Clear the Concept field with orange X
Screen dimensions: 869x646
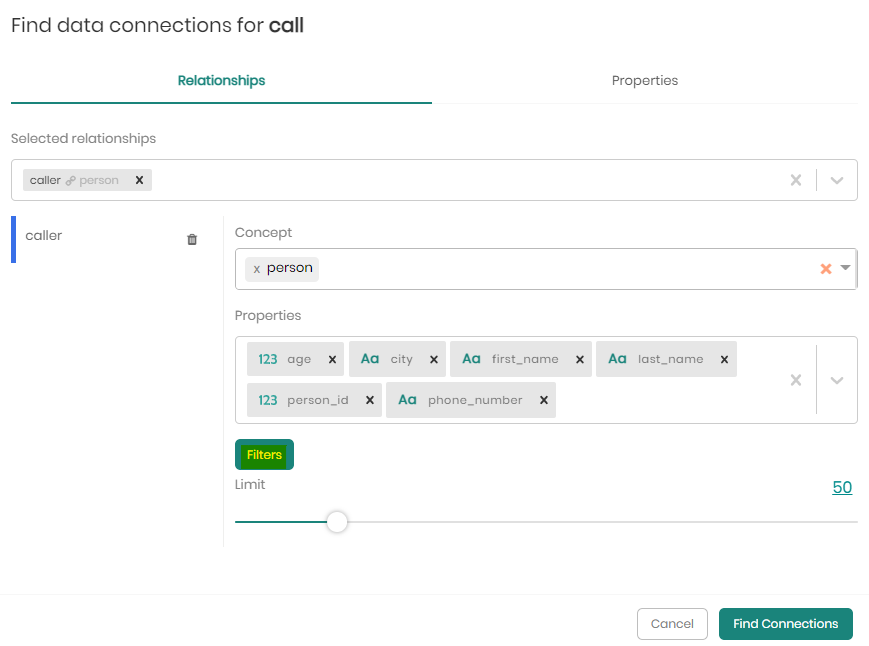pos(826,269)
